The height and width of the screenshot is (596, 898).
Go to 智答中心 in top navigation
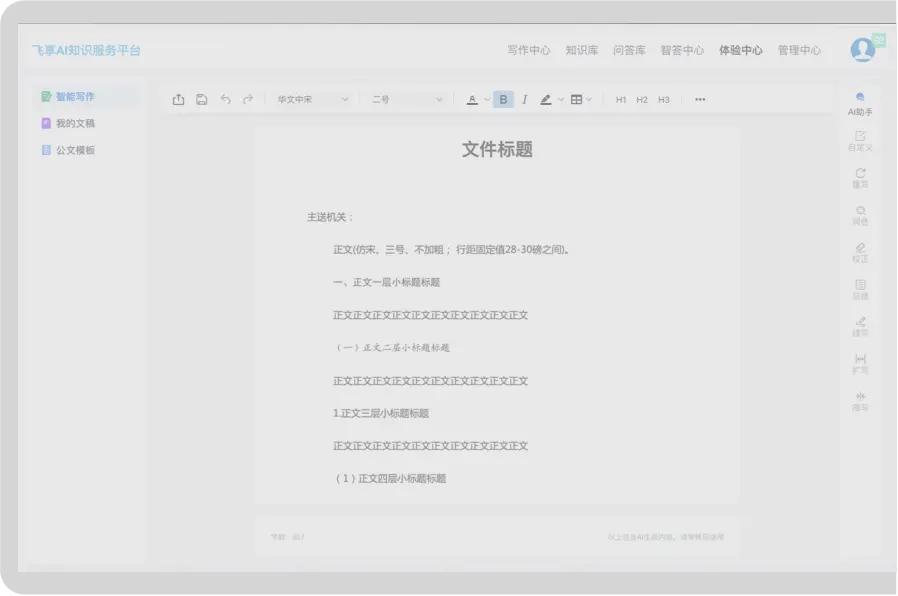coord(682,50)
